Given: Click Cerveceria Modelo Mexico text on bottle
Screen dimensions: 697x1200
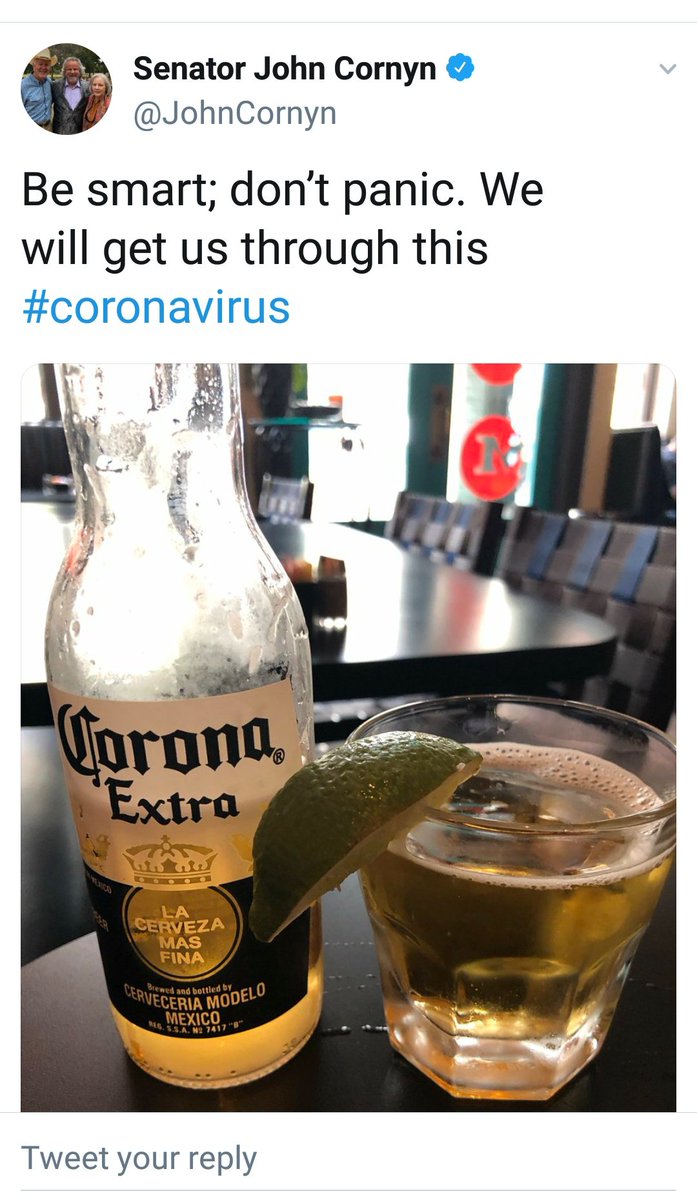Looking at the screenshot, I should 194,1002.
